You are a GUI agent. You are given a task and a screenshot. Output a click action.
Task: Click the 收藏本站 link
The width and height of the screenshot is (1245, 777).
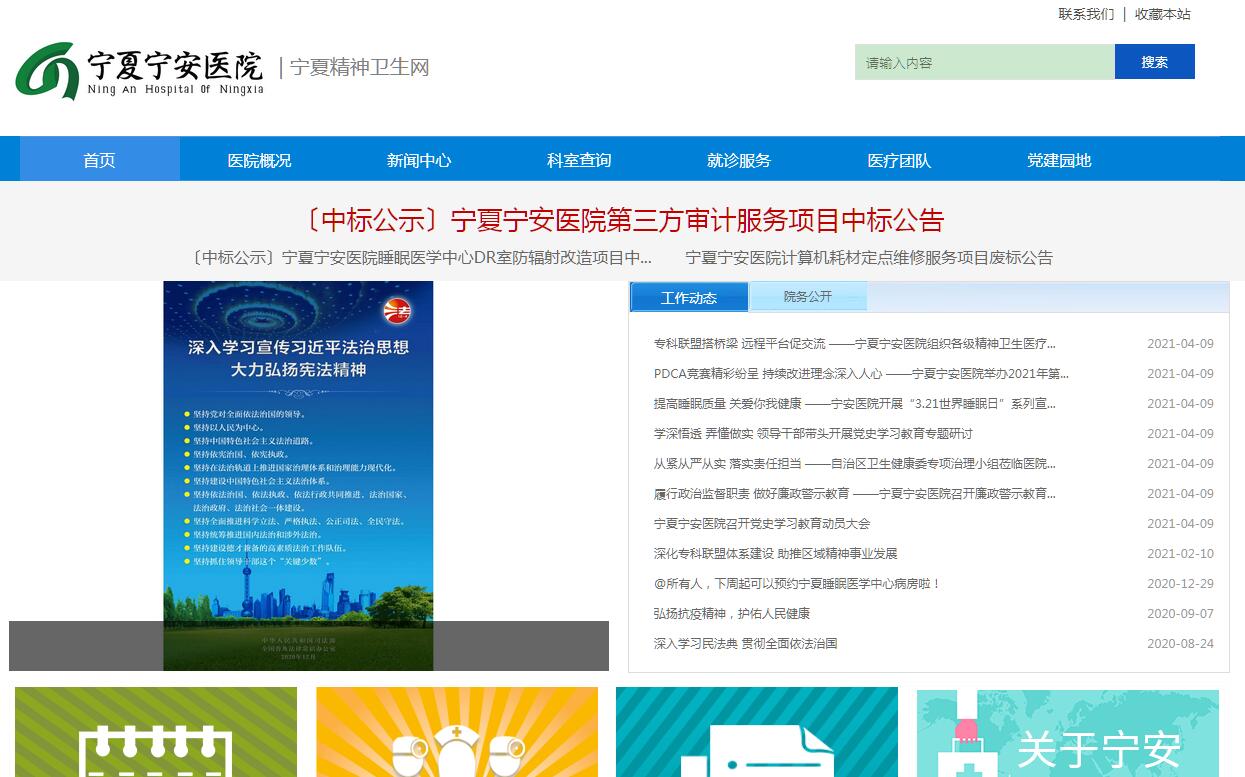click(1163, 14)
